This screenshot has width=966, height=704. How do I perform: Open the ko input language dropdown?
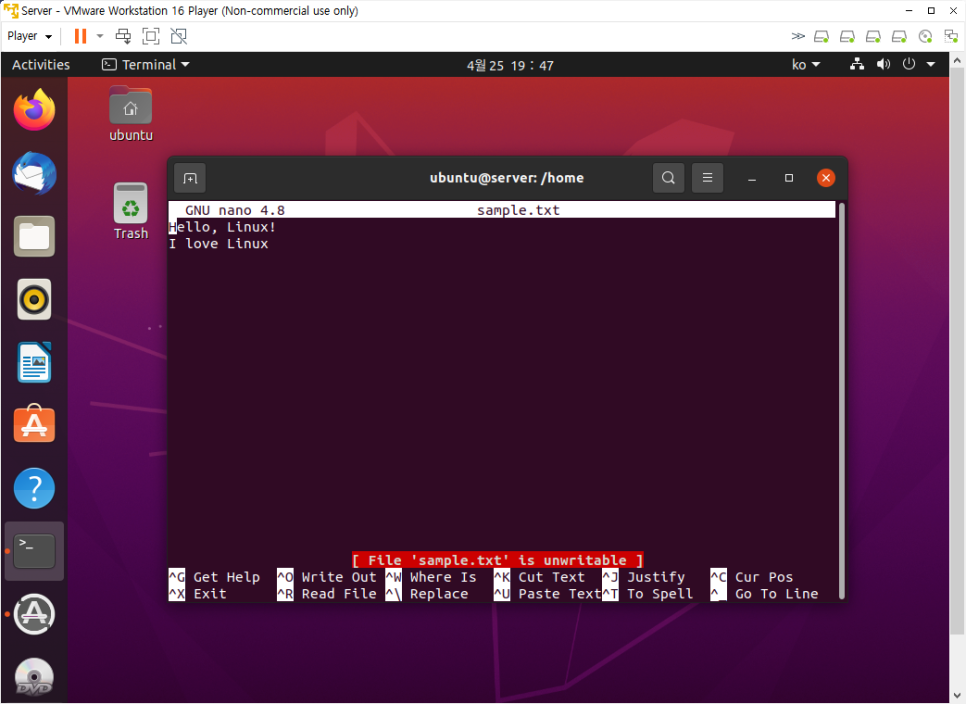[806, 65]
